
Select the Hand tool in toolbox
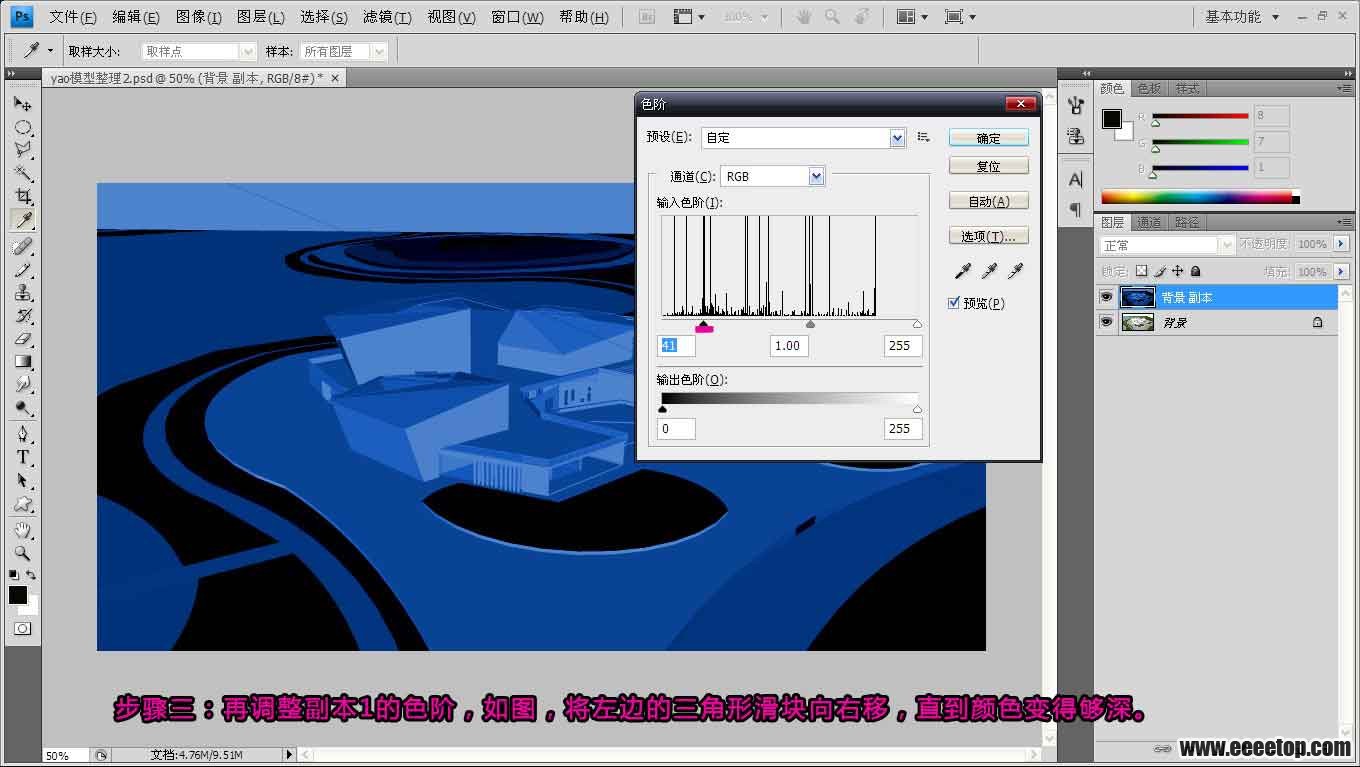tap(22, 530)
